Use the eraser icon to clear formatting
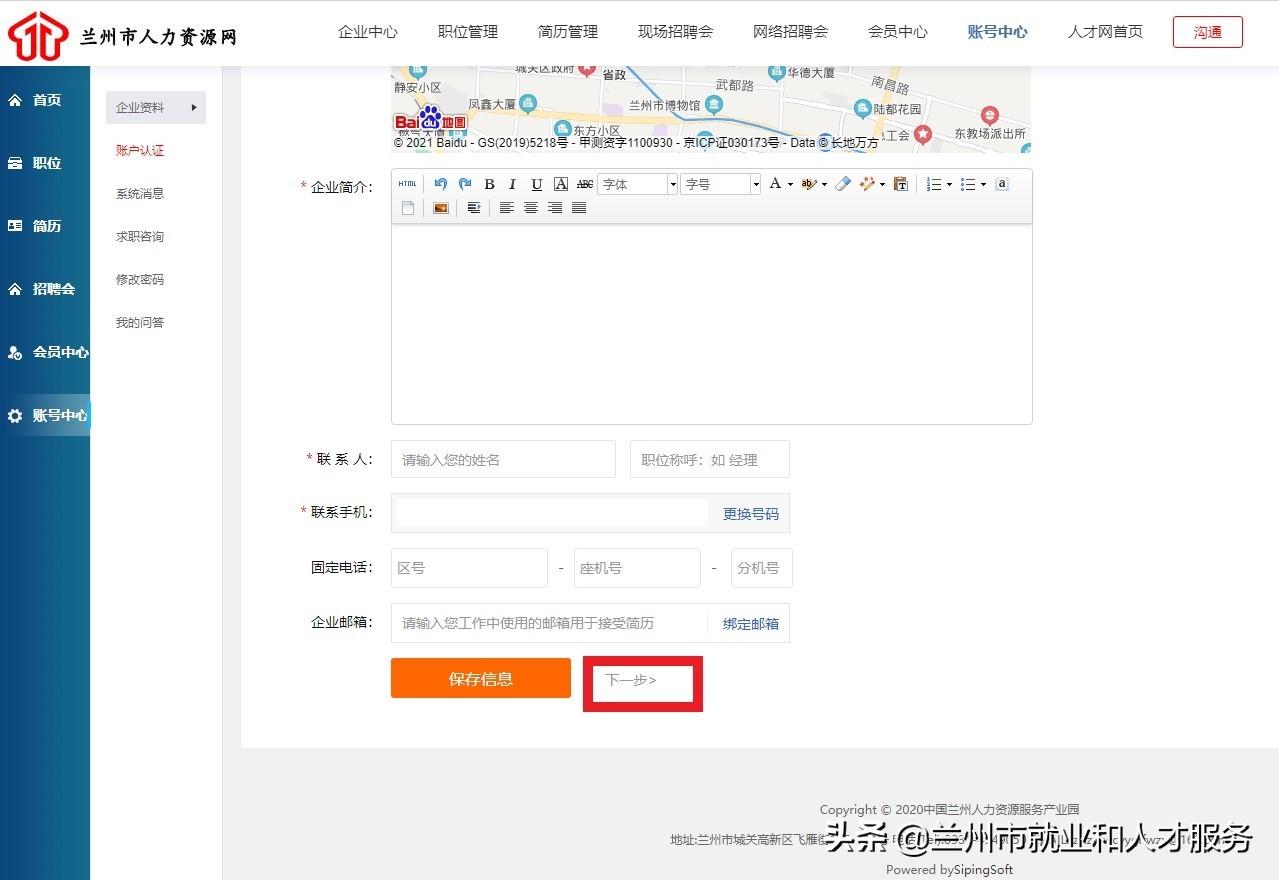 coord(841,184)
